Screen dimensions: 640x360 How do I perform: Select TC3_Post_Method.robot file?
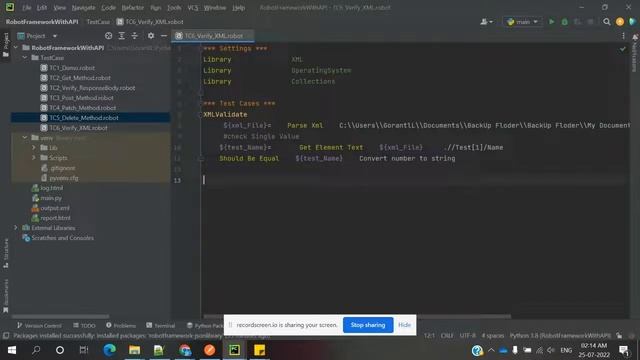[x=81, y=98]
